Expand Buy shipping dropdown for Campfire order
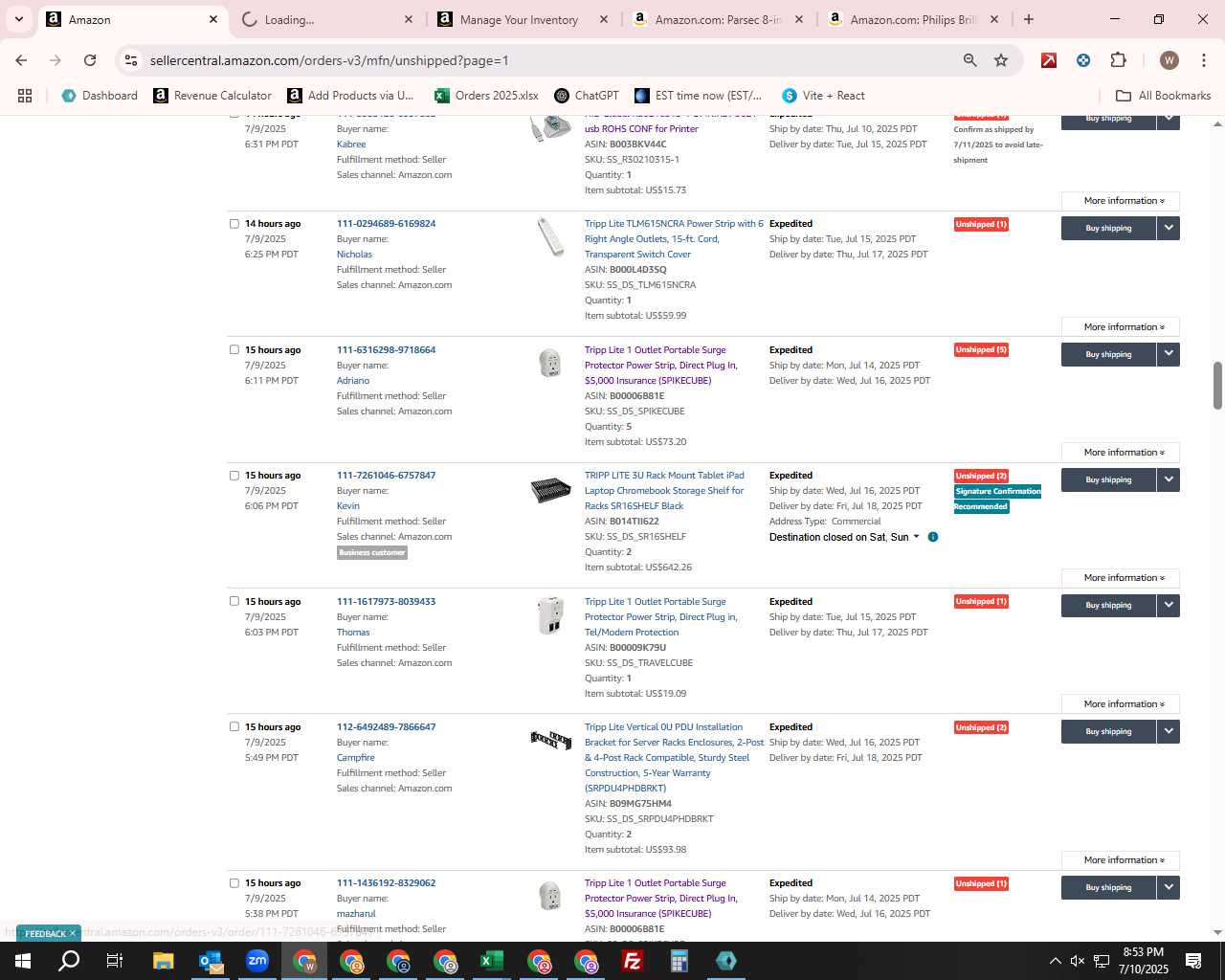This screenshot has width=1225, height=980. coord(1169,731)
